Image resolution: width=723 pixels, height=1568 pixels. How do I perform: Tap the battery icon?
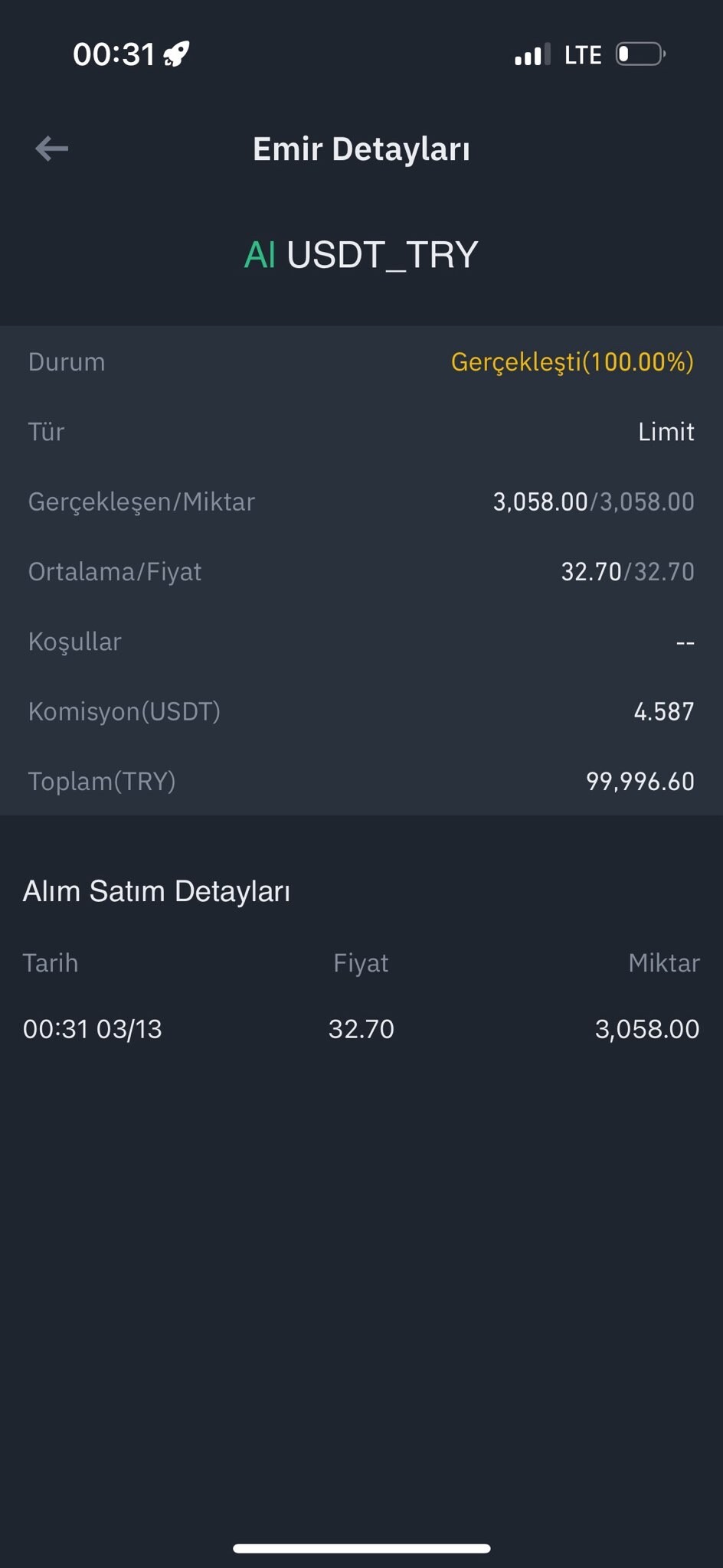click(x=641, y=54)
